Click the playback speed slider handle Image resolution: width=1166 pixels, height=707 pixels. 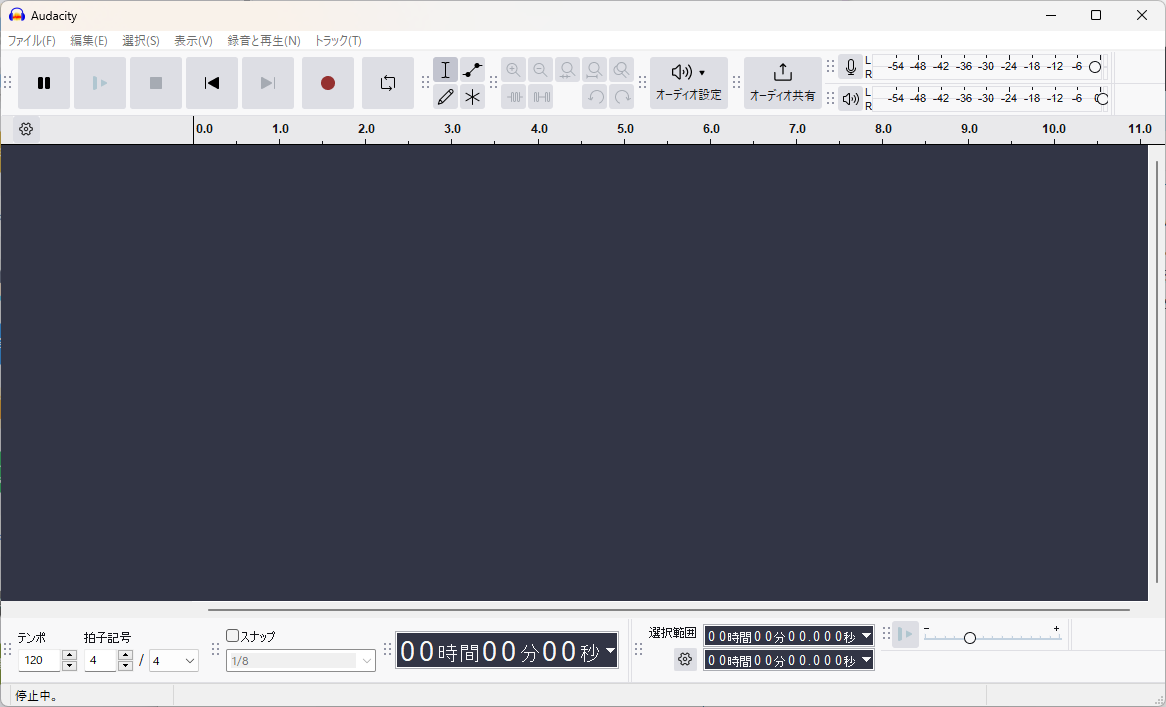pos(969,638)
